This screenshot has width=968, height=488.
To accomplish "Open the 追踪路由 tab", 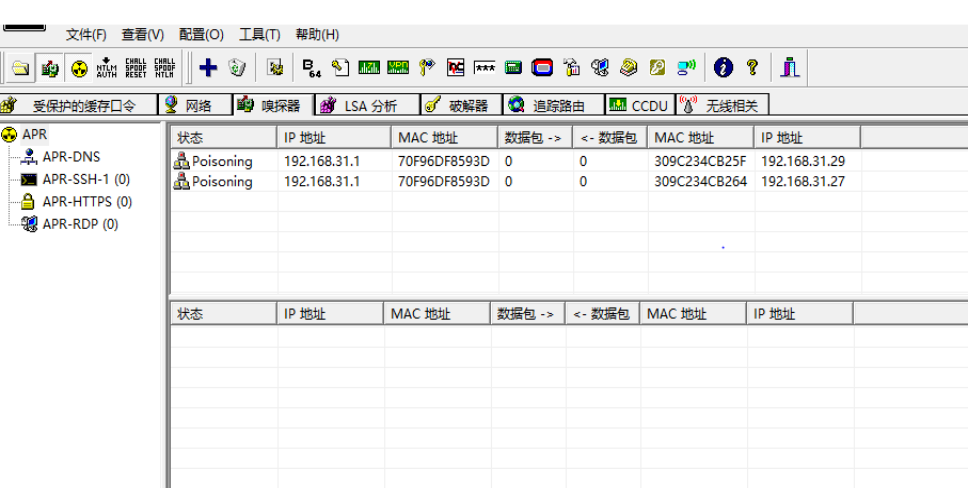I will tap(554, 105).
